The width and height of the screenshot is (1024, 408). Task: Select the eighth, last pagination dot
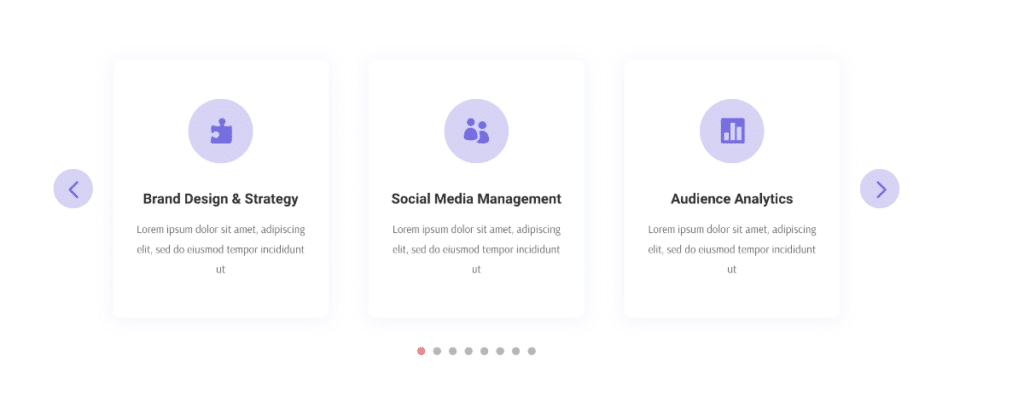(532, 351)
